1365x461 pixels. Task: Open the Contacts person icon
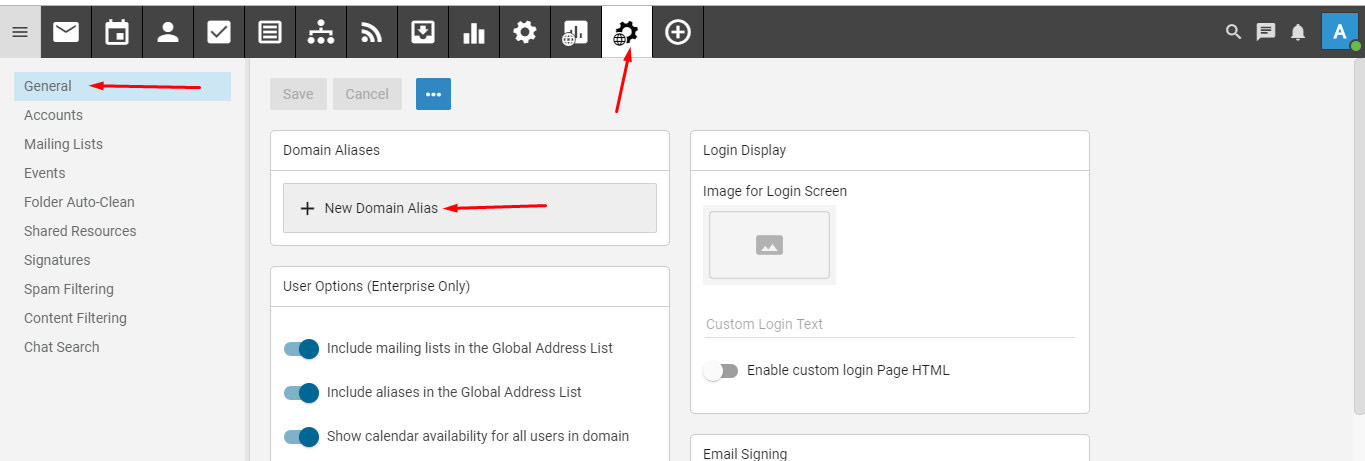168,32
